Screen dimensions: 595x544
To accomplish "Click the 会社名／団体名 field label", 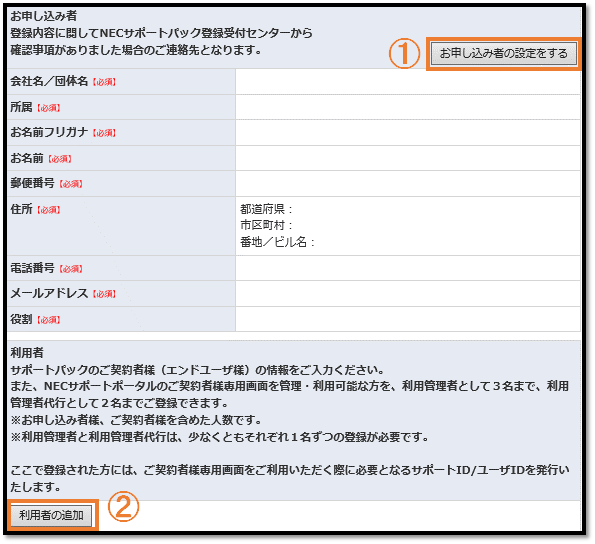I will point(49,81).
